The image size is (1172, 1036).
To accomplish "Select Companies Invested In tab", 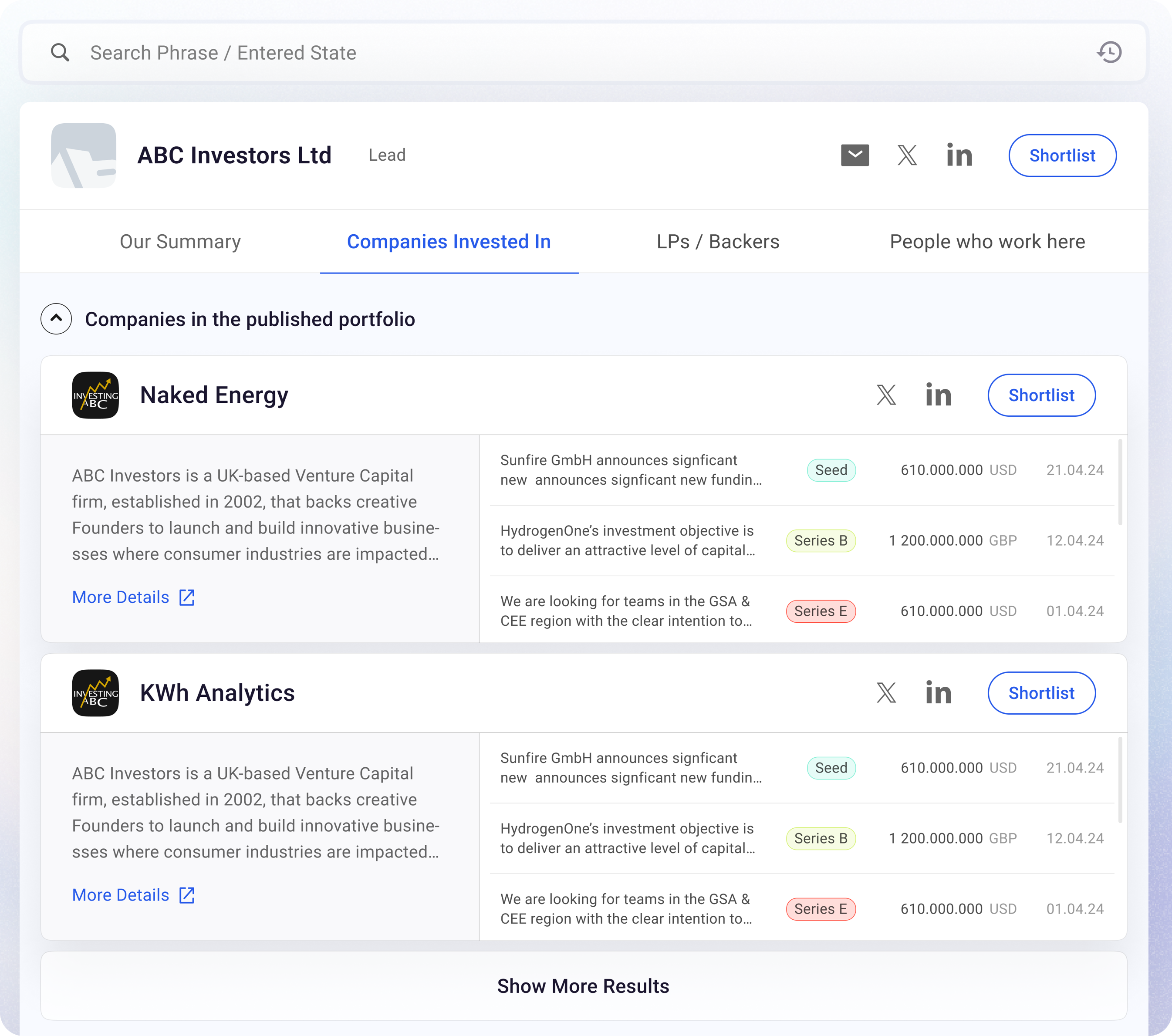I will (449, 241).
